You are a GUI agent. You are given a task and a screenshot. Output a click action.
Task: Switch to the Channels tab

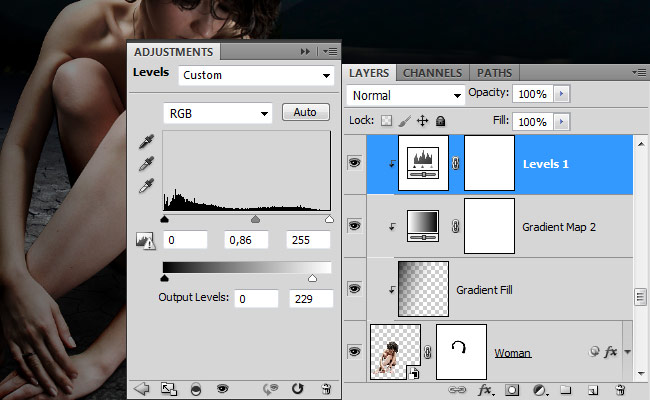tap(432, 73)
